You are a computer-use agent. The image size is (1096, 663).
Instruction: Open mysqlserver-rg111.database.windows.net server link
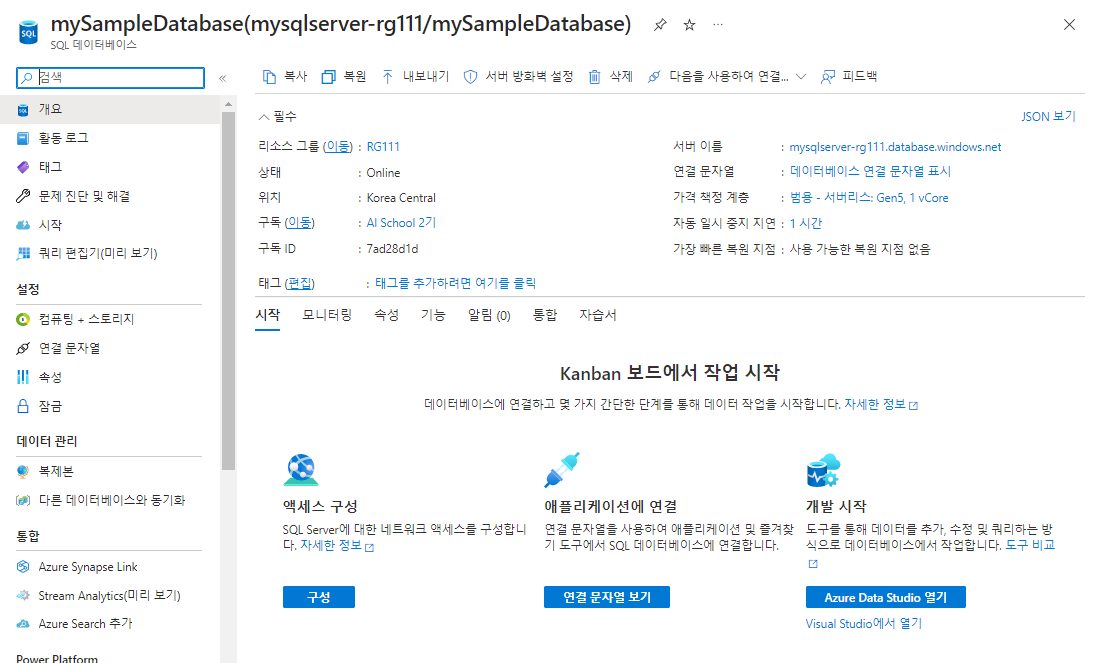(x=895, y=147)
